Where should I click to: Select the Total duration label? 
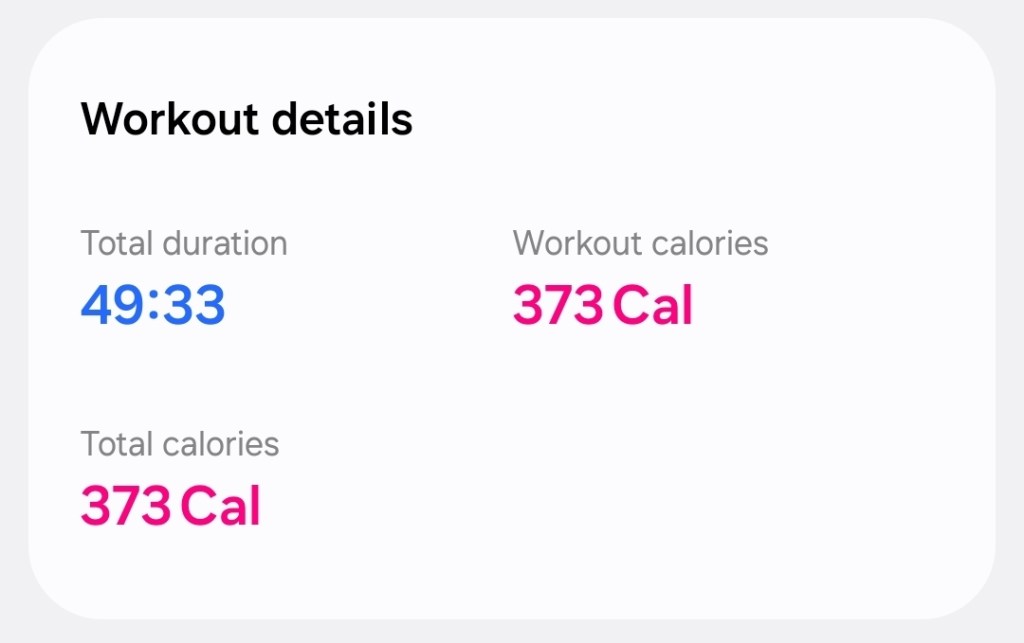click(183, 243)
